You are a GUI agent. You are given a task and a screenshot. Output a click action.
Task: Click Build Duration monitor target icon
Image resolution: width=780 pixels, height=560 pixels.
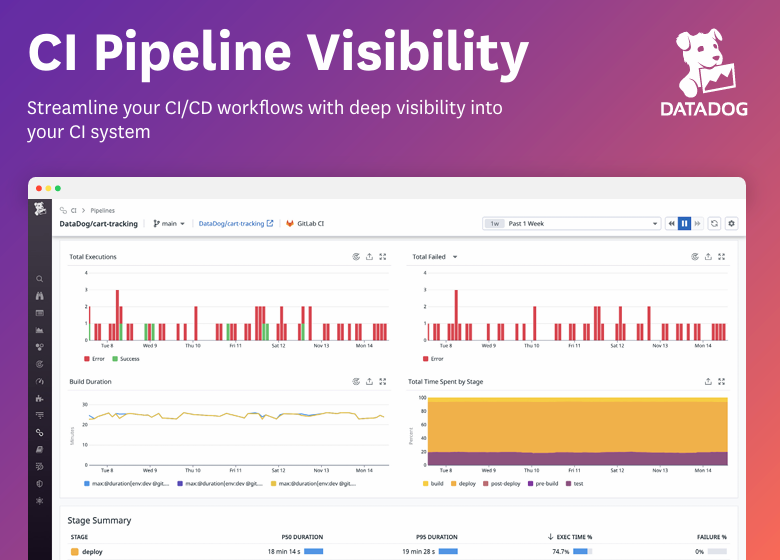(x=356, y=381)
